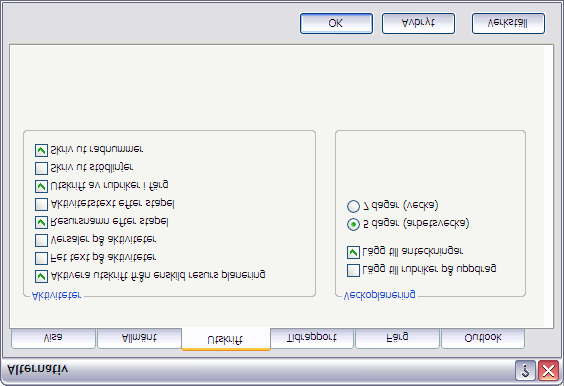Toggle Aktivera utskrift från enskild resurs planering
The image size is (564, 386).
[x=41, y=276]
